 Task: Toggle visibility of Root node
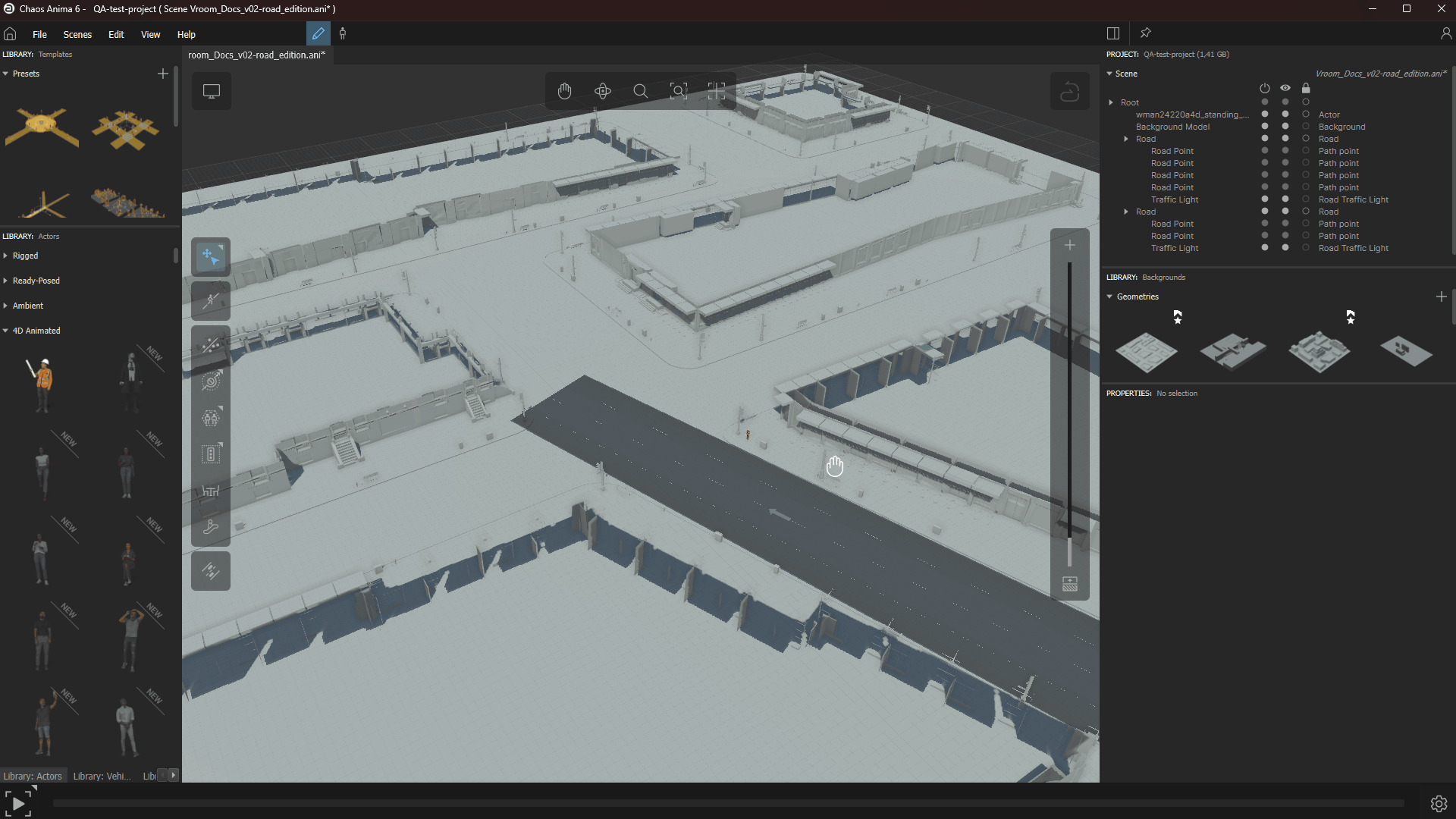point(1285,102)
